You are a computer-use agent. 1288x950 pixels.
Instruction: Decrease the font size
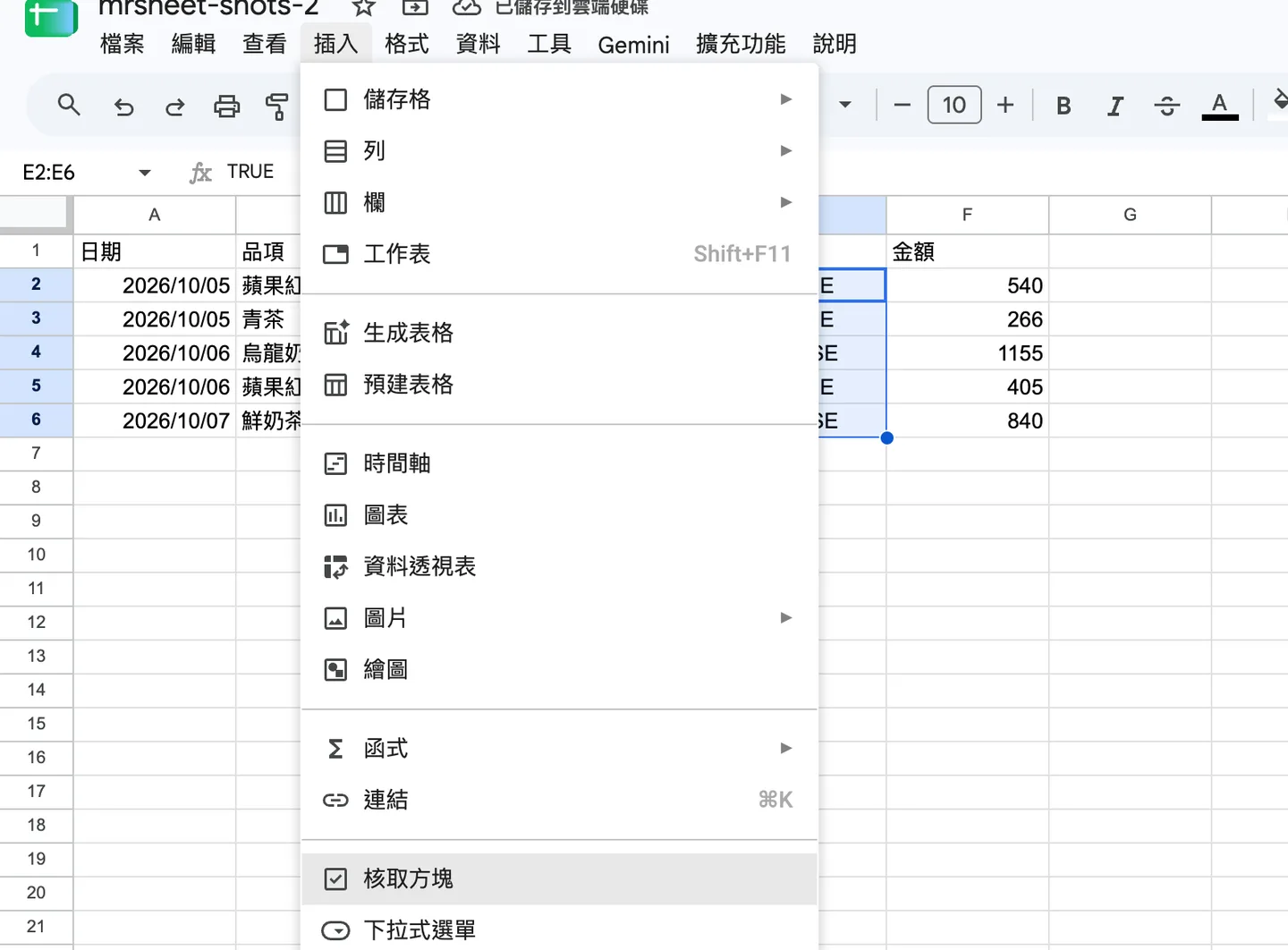pyautogui.click(x=902, y=106)
